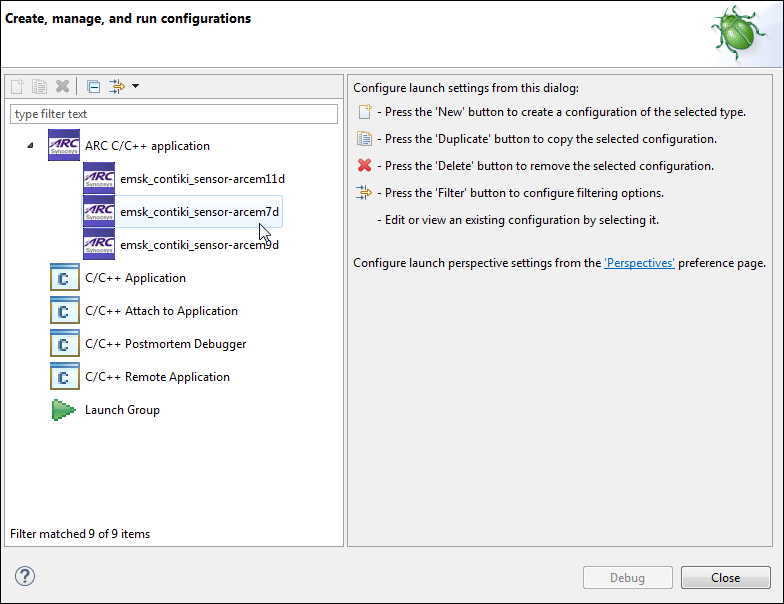Click the green bug debug icon in header
Screen dimensions: 784x604
[x=738, y=33]
